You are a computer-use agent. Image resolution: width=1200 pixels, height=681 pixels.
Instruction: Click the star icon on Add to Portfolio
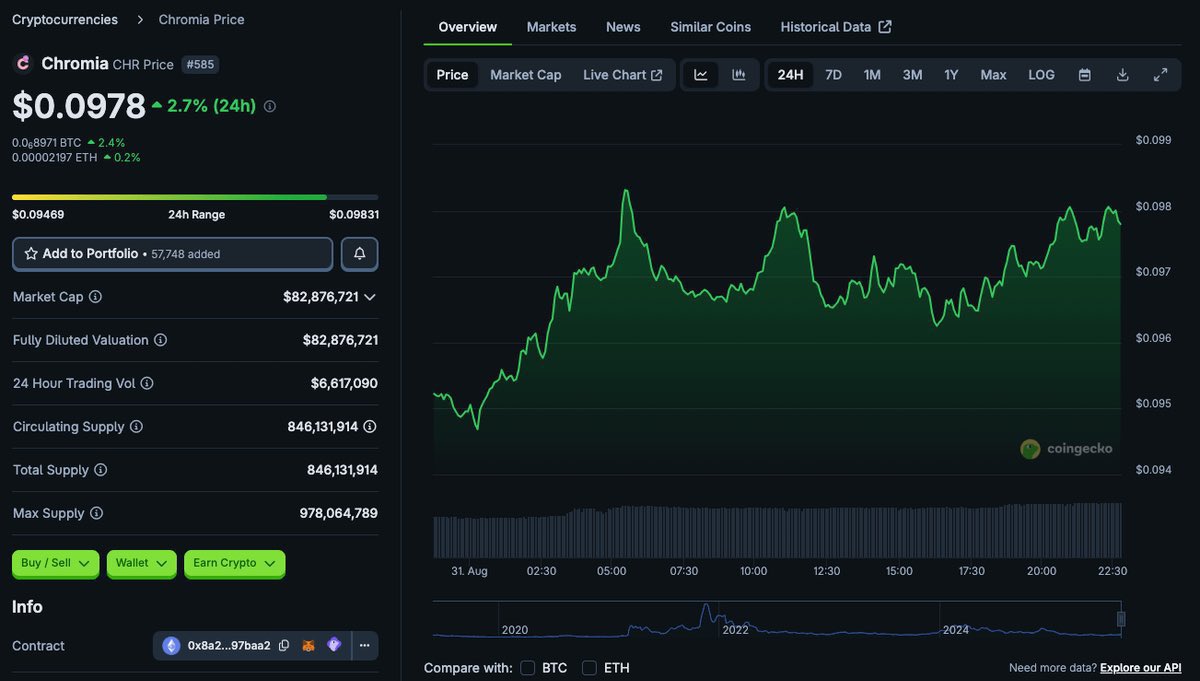click(31, 254)
